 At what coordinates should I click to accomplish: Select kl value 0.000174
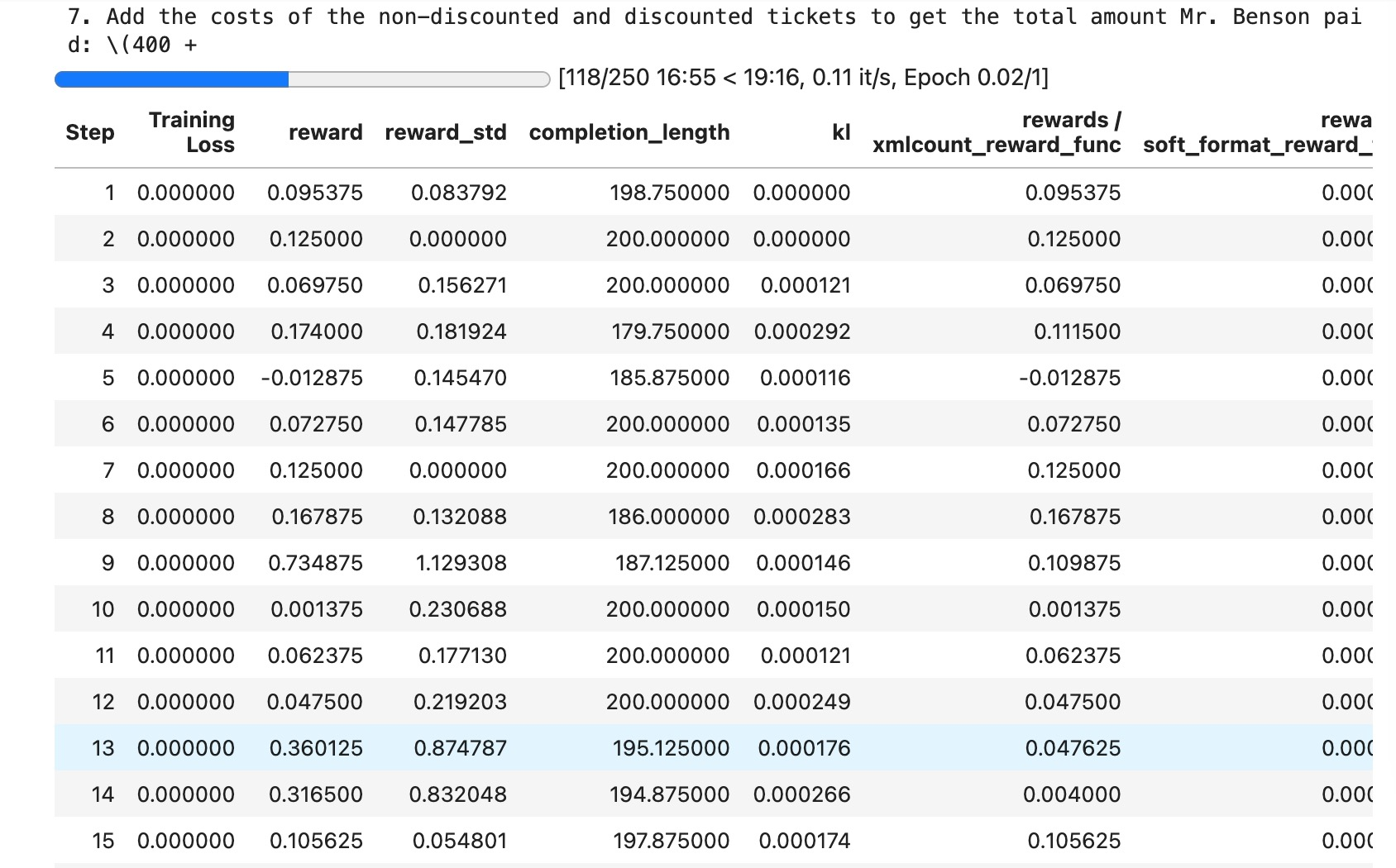[805, 841]
